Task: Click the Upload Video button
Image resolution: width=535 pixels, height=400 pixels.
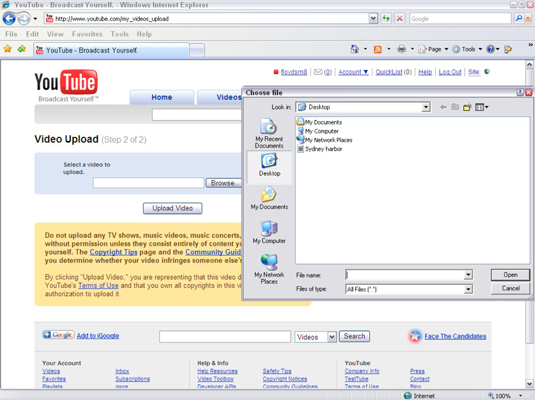Action: click(x=172, y=208)
